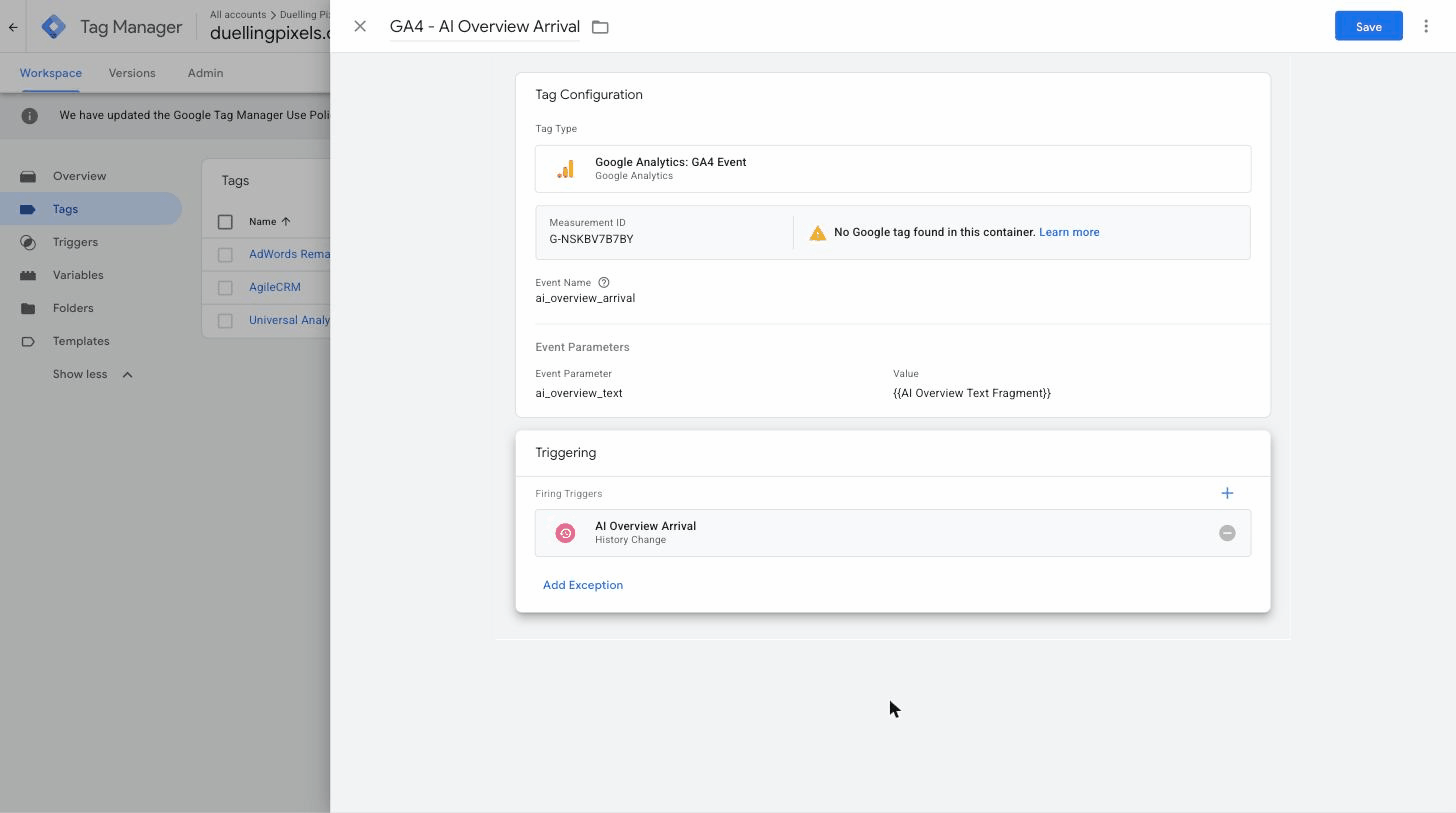Click the Google Analytics GA4 Event icon
The height and width of the screenshot is (813, 1456).
click(x=566, y=169)
